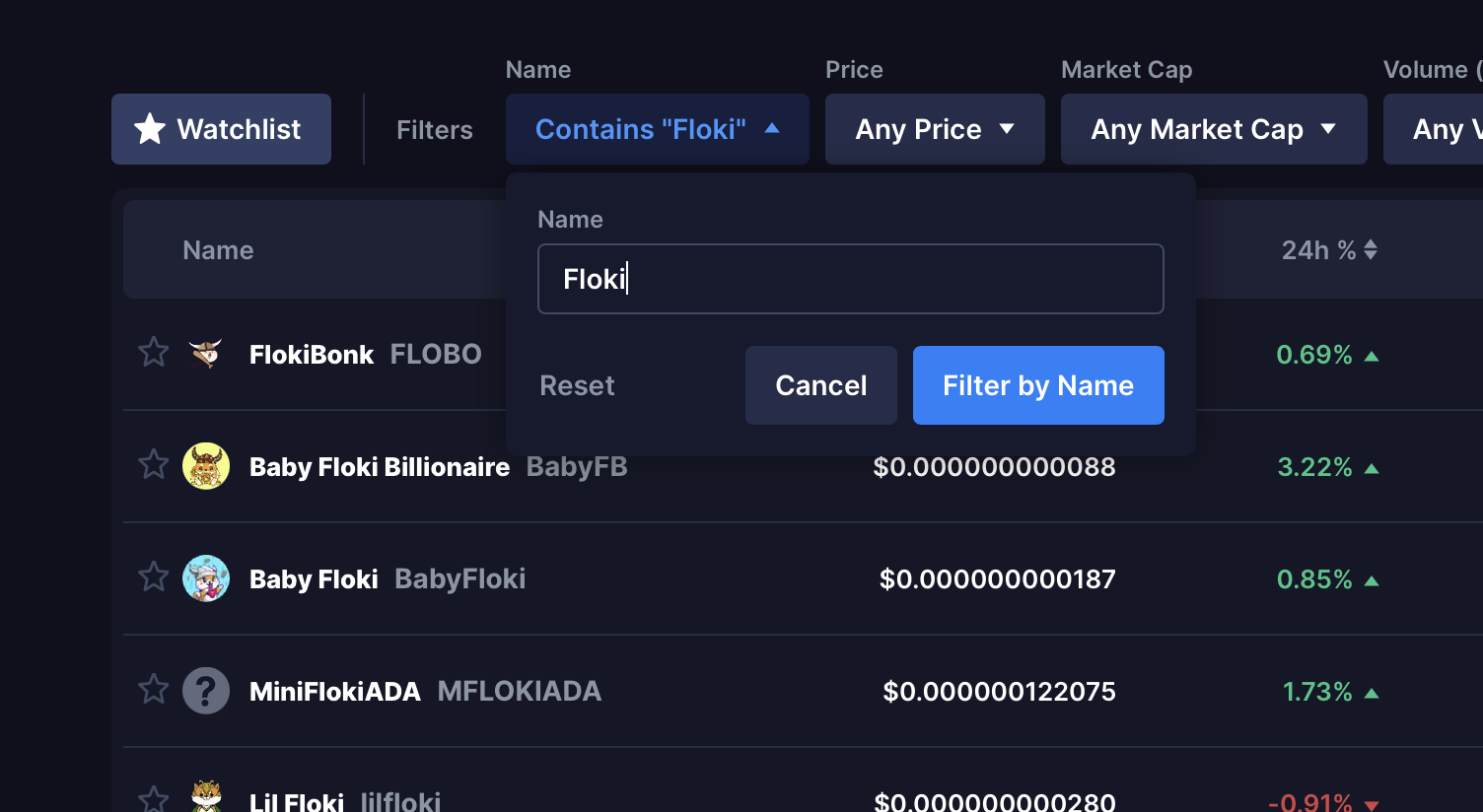1483x812 pixels.
Task: Cancel the name filter popup
Action: 821,385
